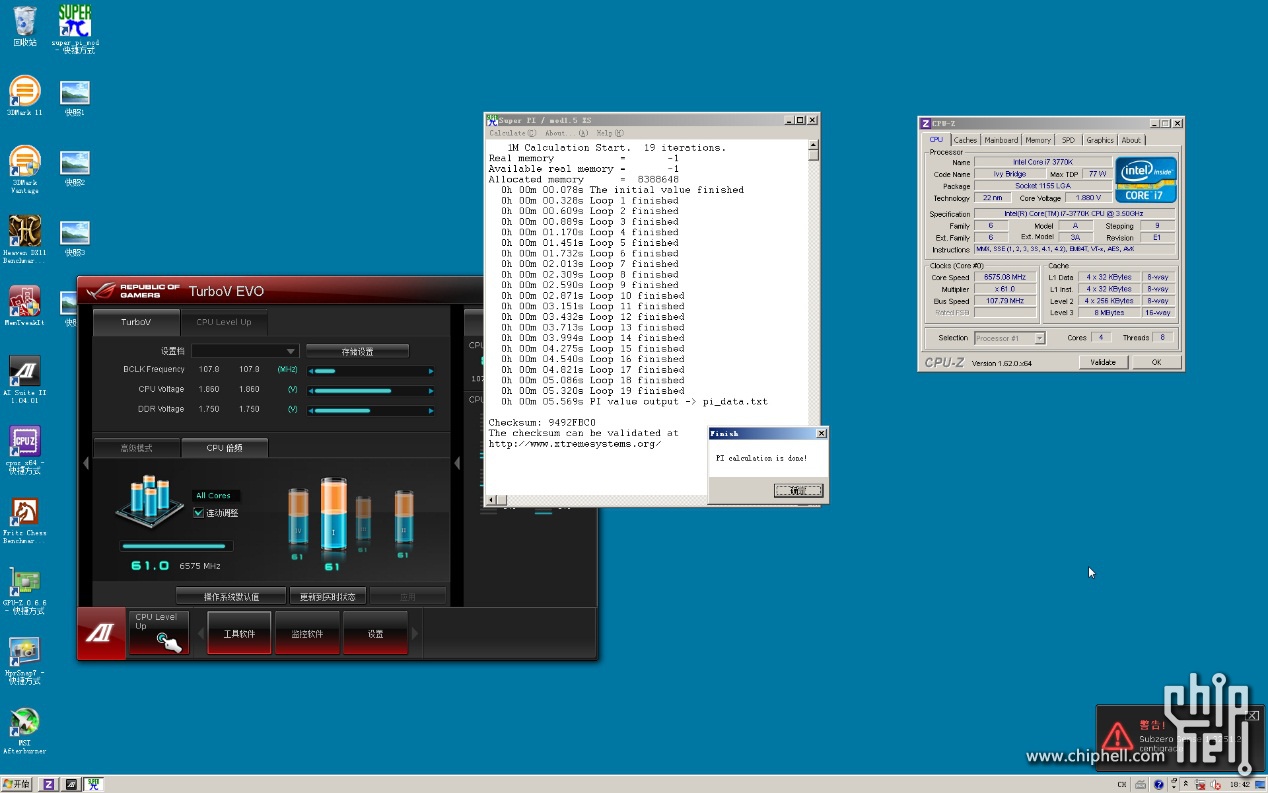Switch to the SPD tab in CPU-Z
Image resolution: width=1268 pixels, height=793 pixels.
coord(1068,140)
